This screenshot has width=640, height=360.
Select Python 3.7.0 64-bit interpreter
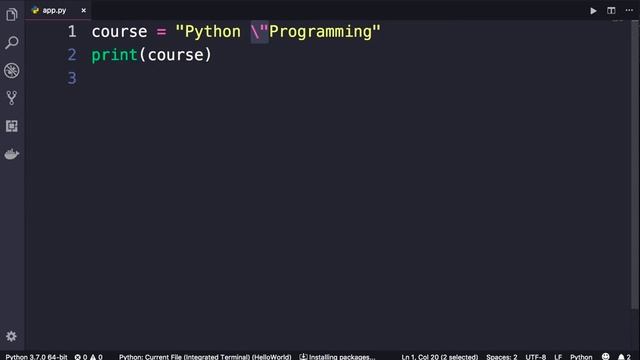36,357
